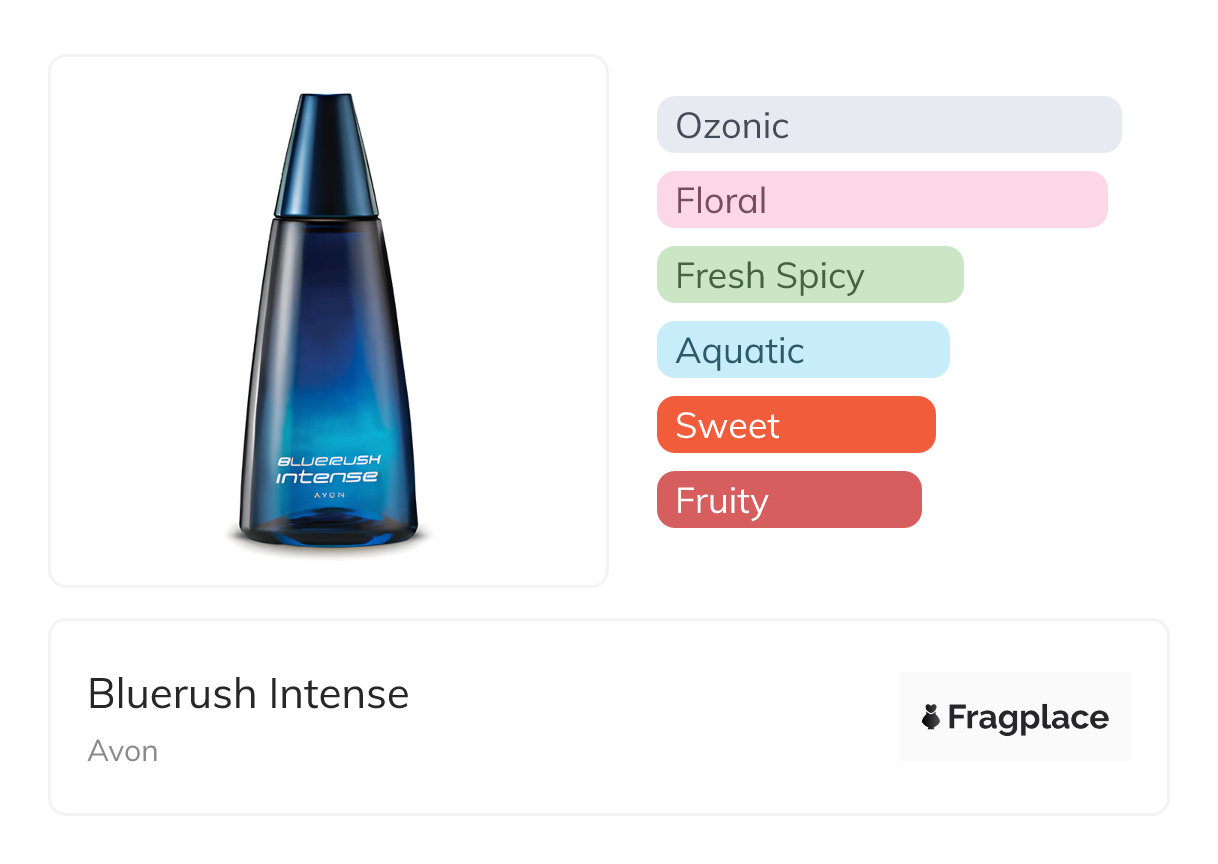Image resolution: width=1218 pixels, height=864 pixels.
Task: Click the Fruity label text
Action: click(x=722, y=501)
